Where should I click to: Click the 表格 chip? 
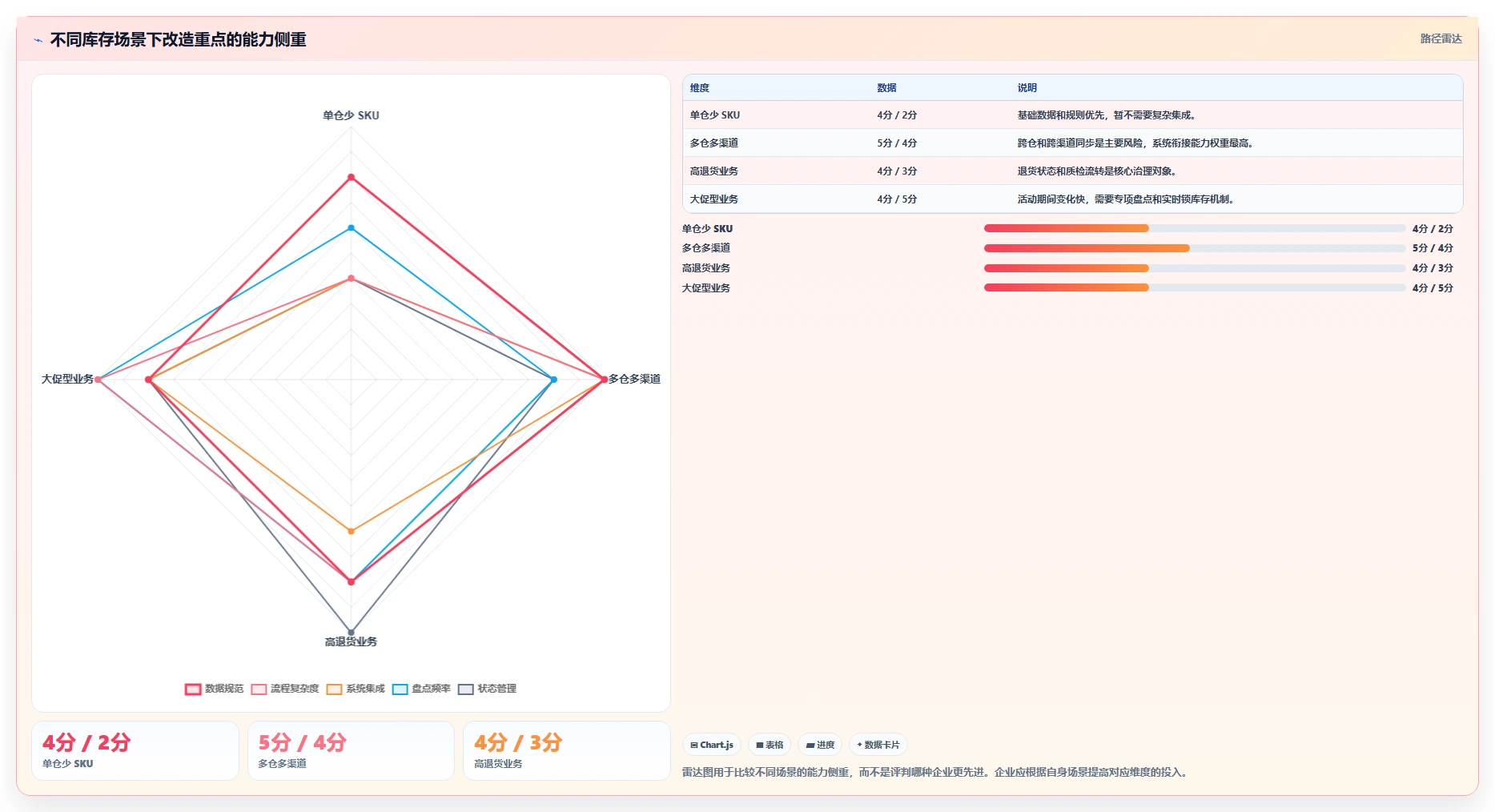tap(770, 745)
